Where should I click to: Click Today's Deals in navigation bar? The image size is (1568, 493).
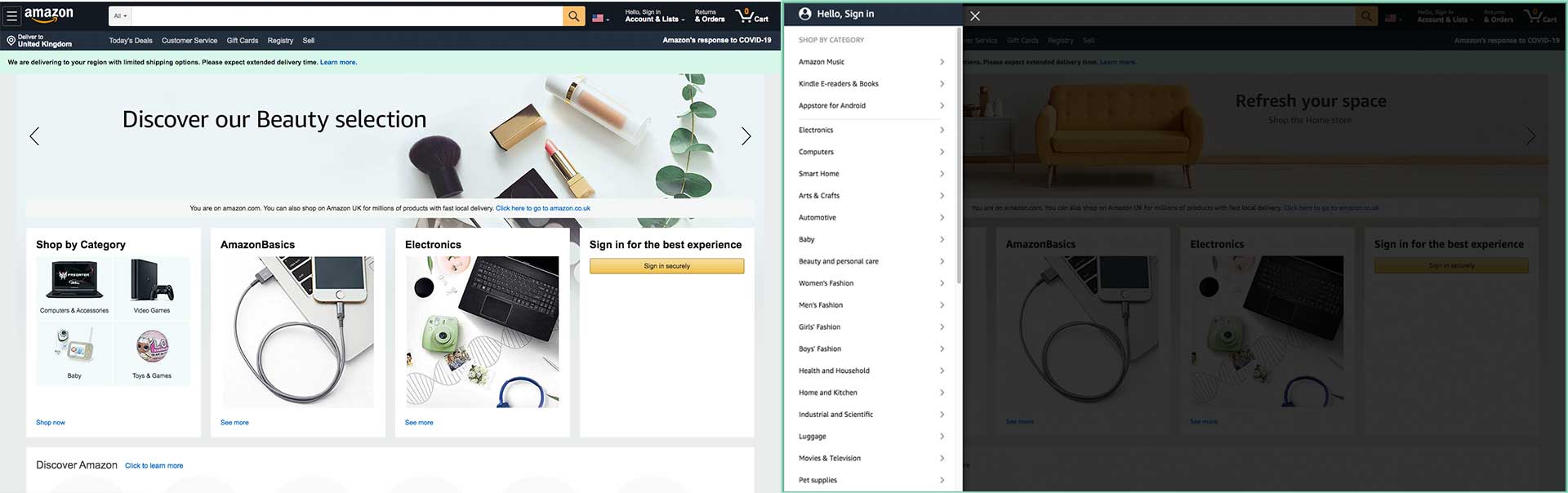tap(131, 40)
